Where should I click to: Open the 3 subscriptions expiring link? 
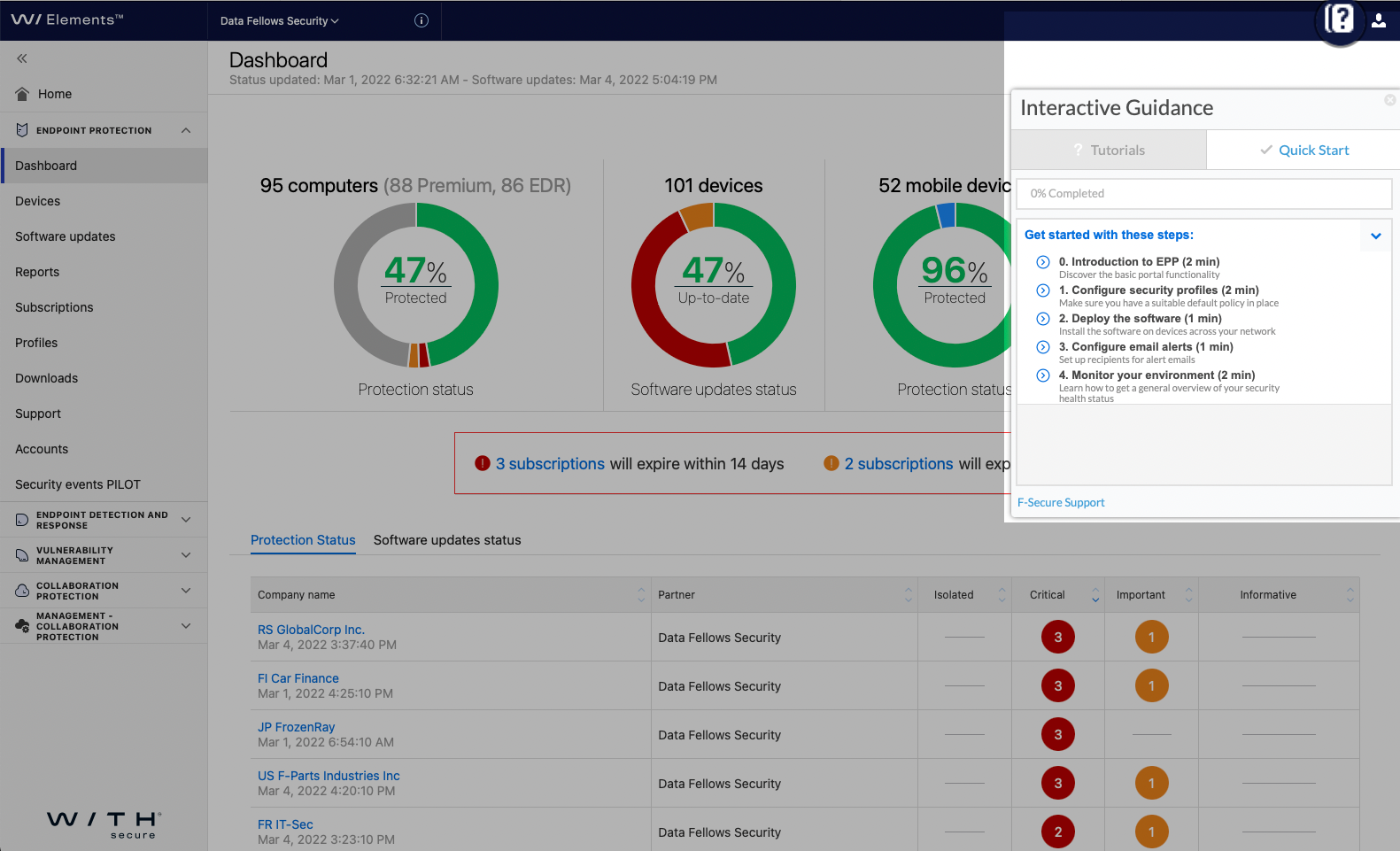click(x=550, y=464)
